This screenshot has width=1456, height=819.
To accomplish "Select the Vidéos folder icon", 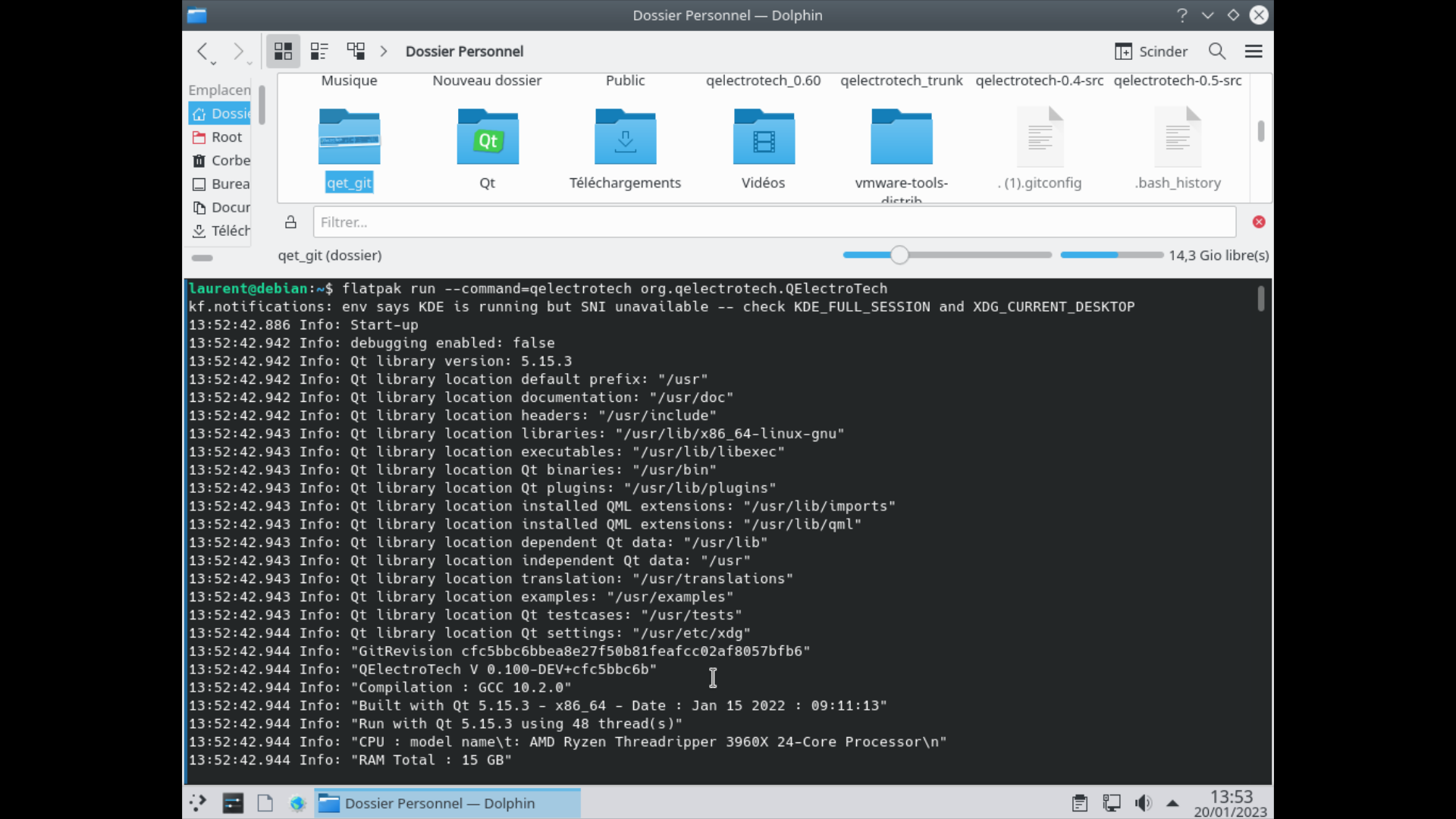I will click(x=764, y=136).
